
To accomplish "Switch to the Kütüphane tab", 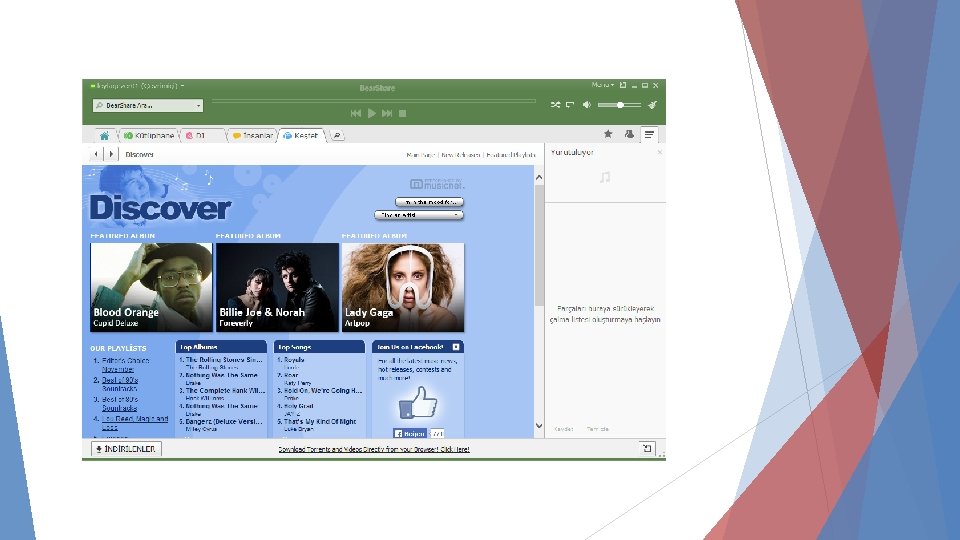I will click(149, 135).
